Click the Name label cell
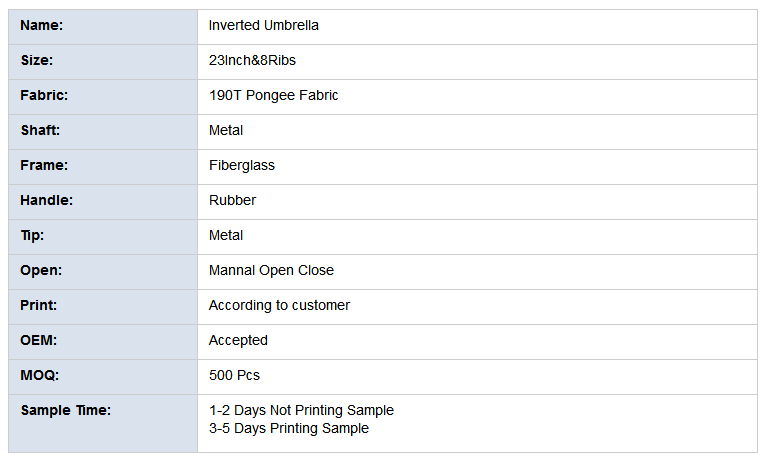The width and height of the screenshot is (765, 461). pyautogui.click(x=103, y=27)
